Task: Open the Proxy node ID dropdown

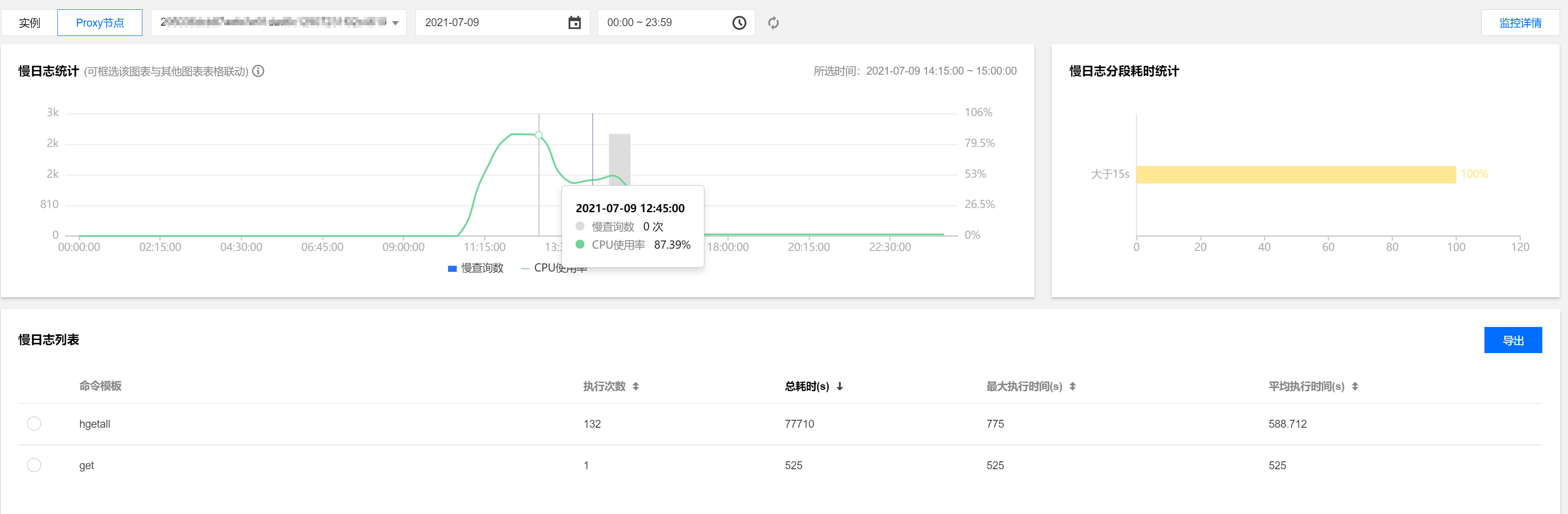Action: 278,22
